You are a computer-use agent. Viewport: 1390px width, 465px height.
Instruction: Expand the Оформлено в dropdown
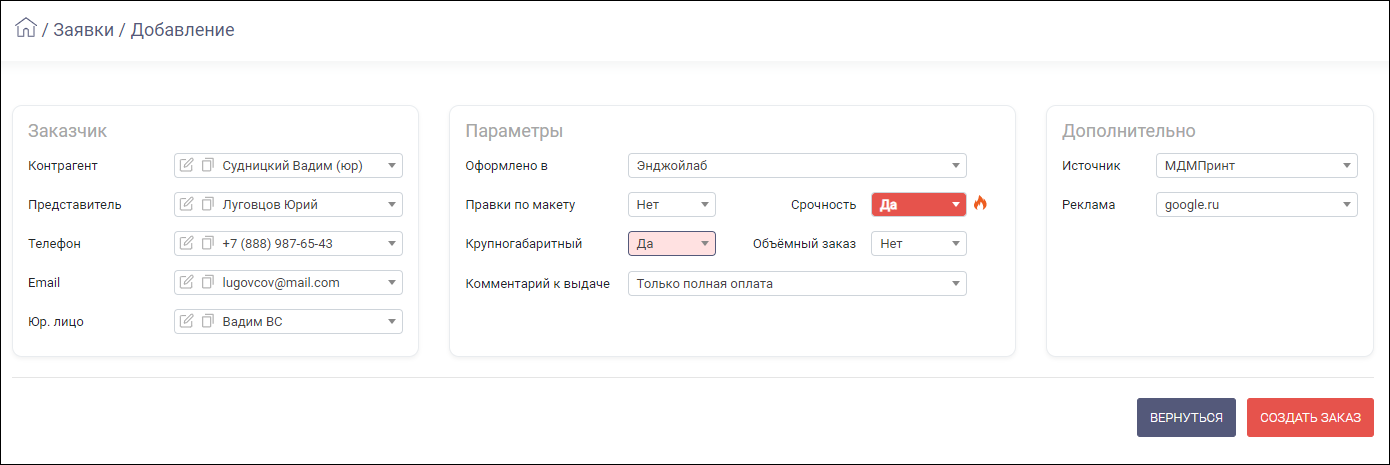click(797, 165)
